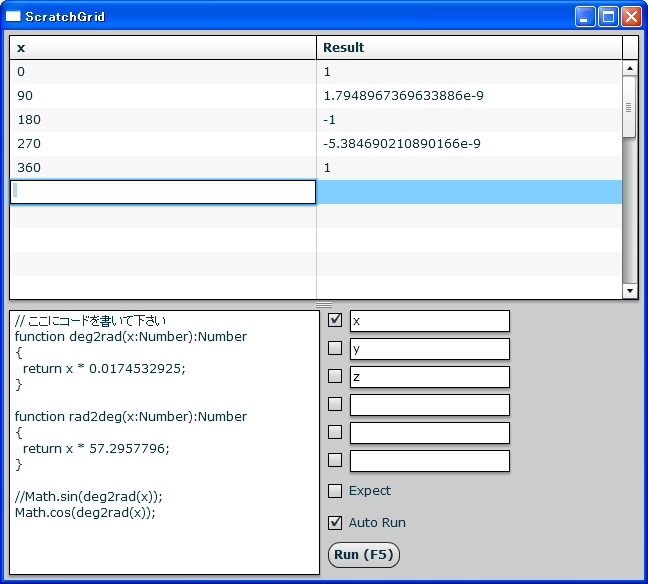
Task: Click the grid scrollbar down arrow
Action: click(x=629, y=291)
